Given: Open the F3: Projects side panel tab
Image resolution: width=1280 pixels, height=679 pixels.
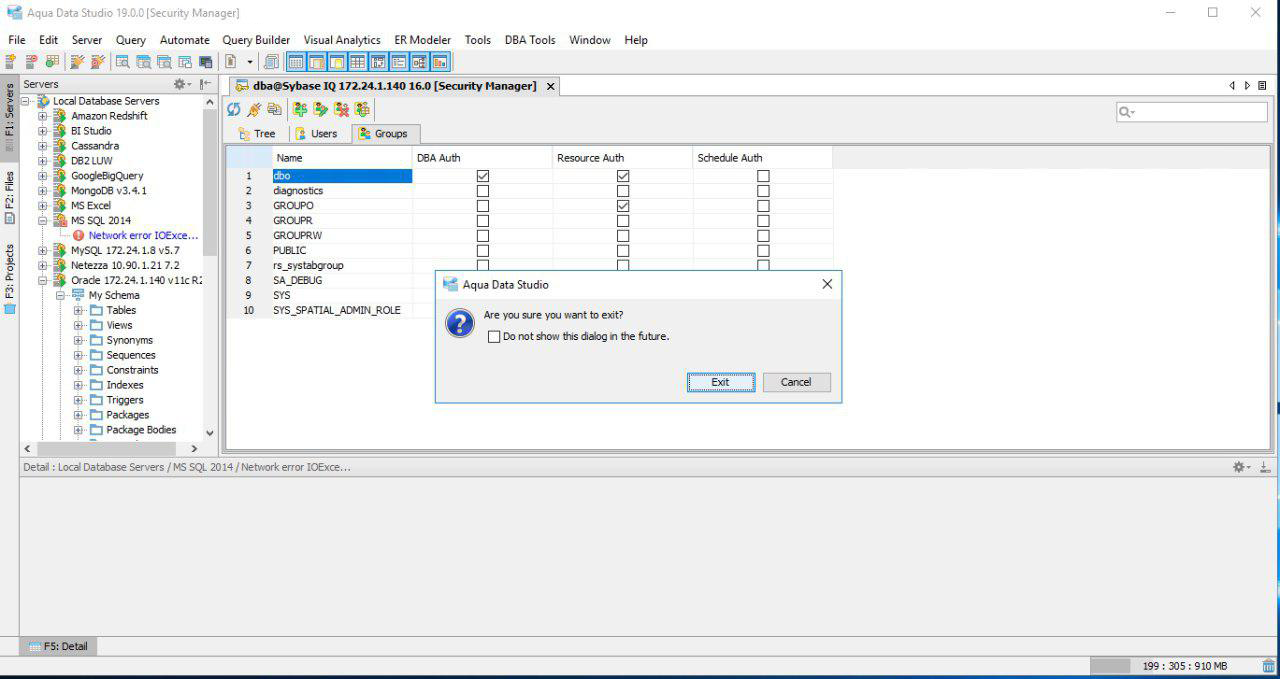Looking at the screenshot, I should click(x=9, y=278).
